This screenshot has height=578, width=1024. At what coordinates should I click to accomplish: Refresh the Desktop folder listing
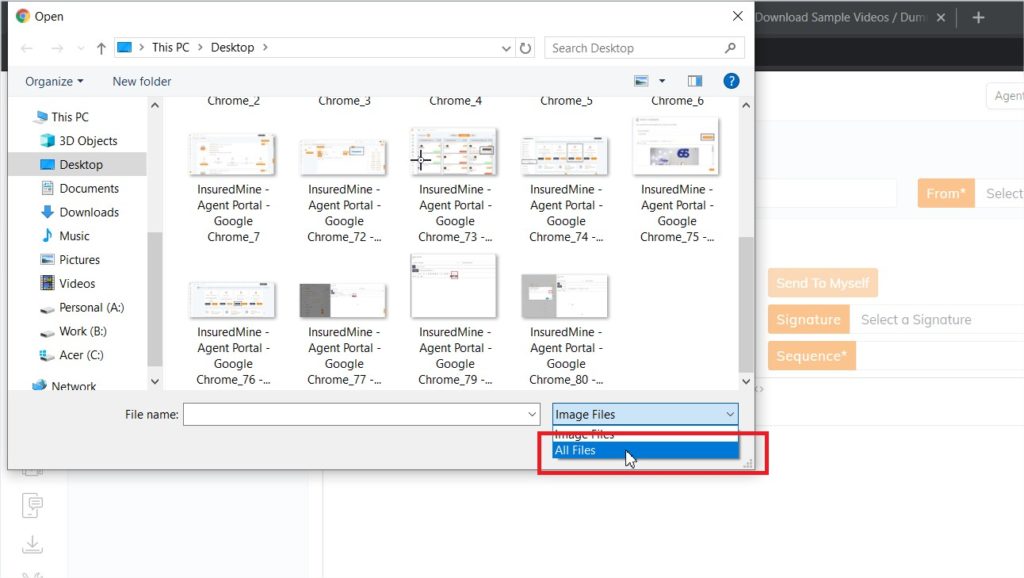point(525,48)
